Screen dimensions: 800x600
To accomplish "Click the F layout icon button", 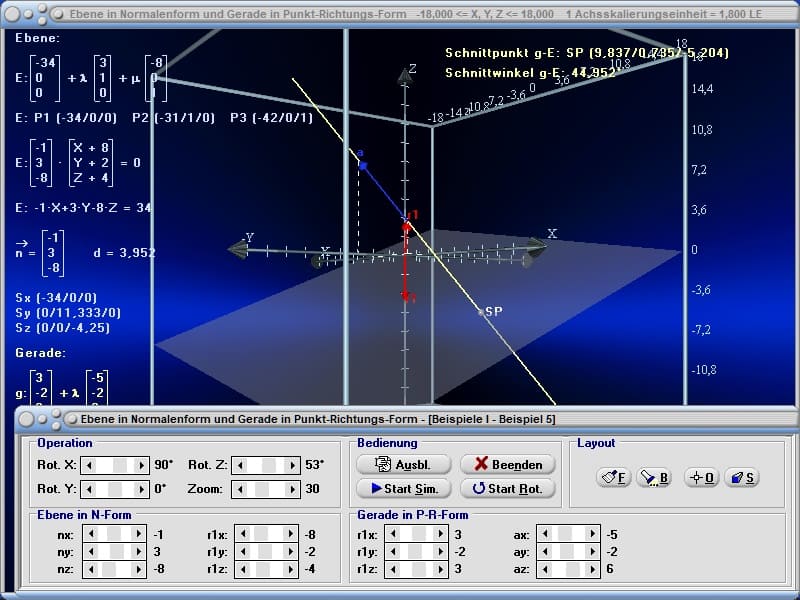I will pyautogui.click(x=613, y=478).
